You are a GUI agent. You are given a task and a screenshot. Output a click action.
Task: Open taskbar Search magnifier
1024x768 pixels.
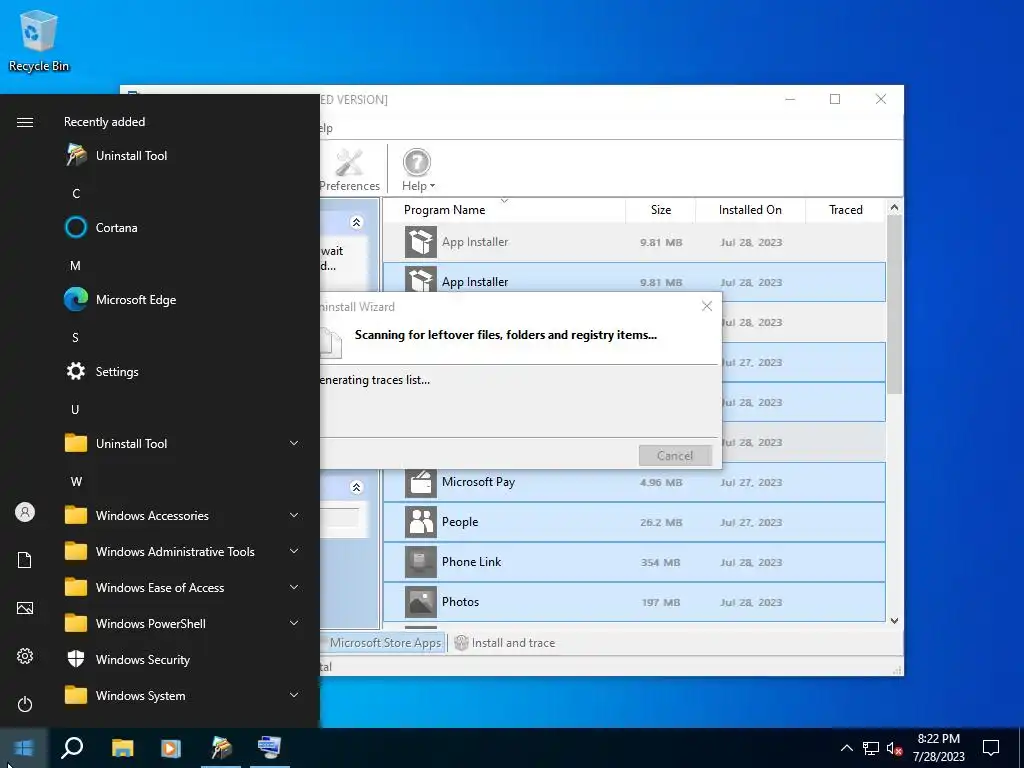pos(72,748)
